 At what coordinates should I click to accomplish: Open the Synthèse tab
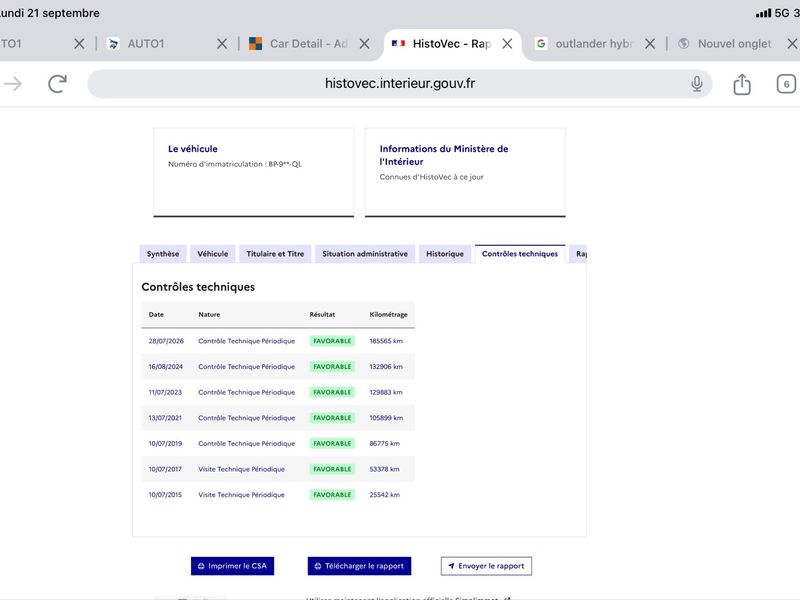[x=163, y=254]
